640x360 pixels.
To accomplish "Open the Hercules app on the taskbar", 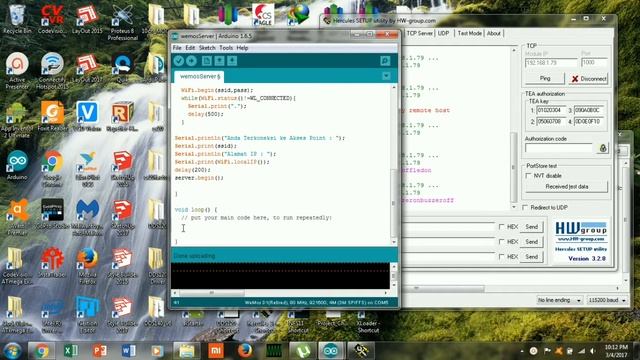I will pyautogui.click(x=360, y=351).
